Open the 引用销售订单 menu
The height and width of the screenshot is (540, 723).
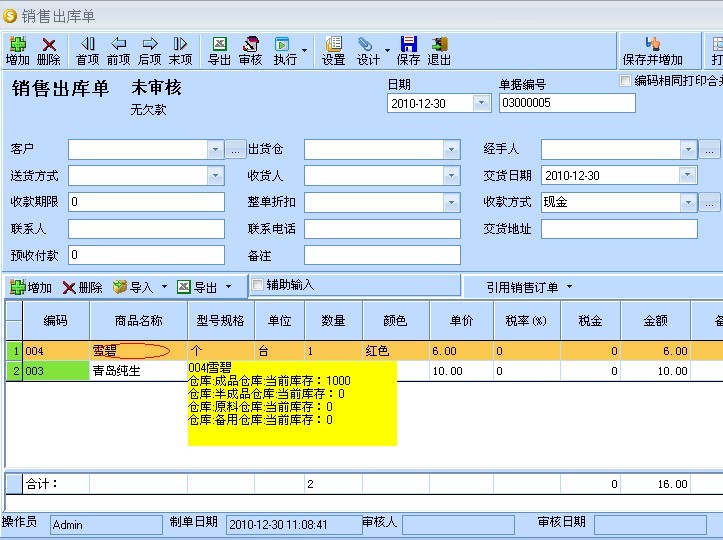(529, 287)
